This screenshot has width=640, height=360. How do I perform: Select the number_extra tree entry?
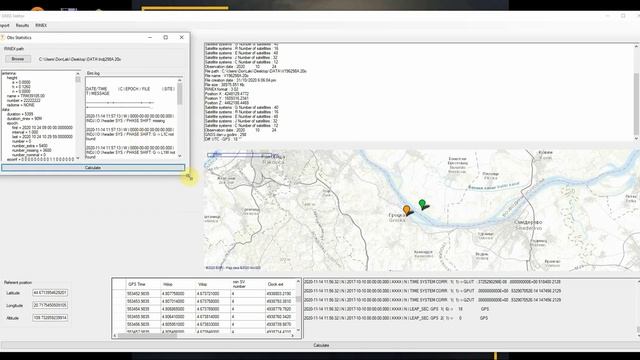pyautogui.click(x=30, y=146)
